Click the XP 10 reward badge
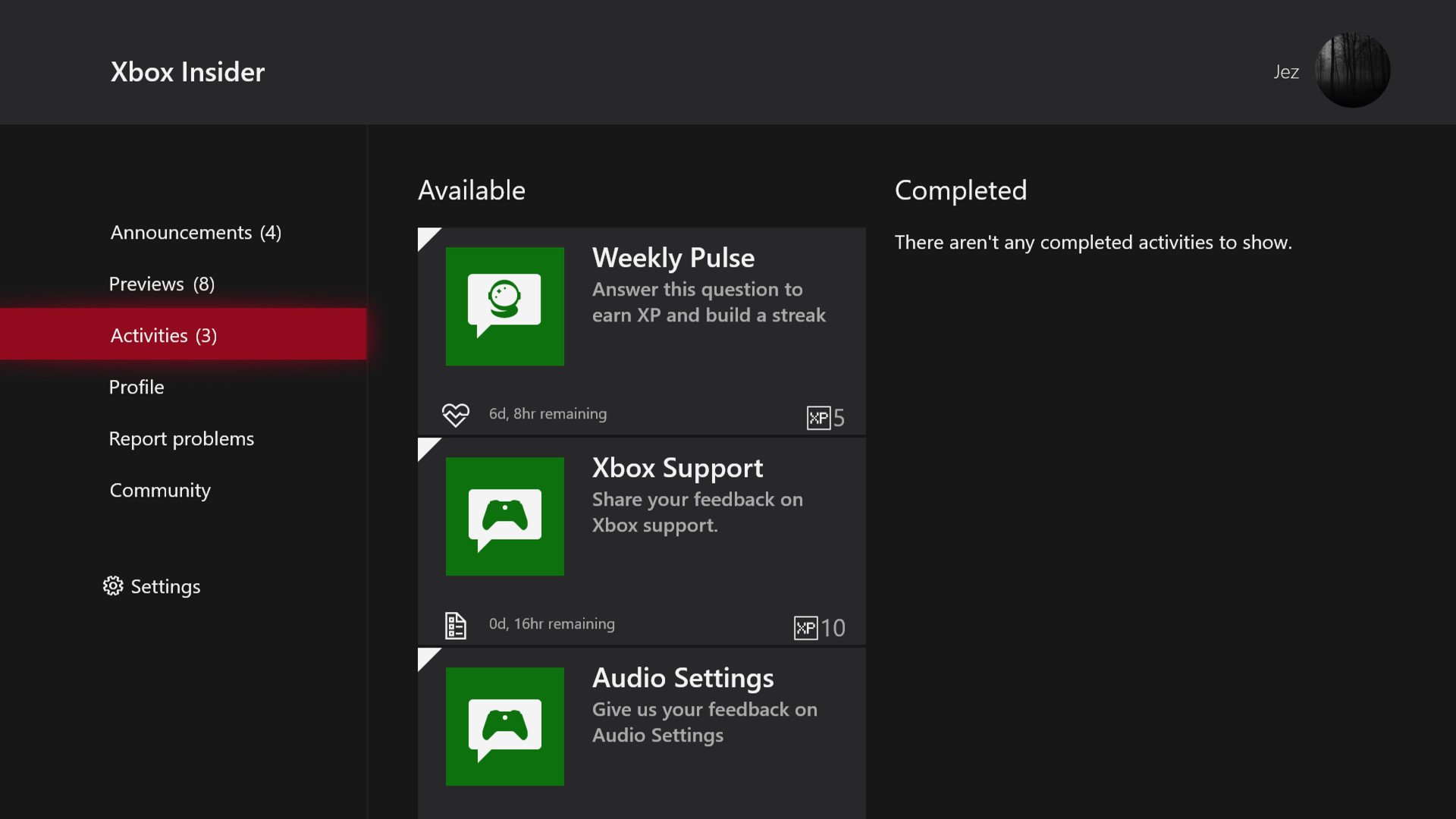The height and width of the screenshot is (819, 1456). point(819,628)
